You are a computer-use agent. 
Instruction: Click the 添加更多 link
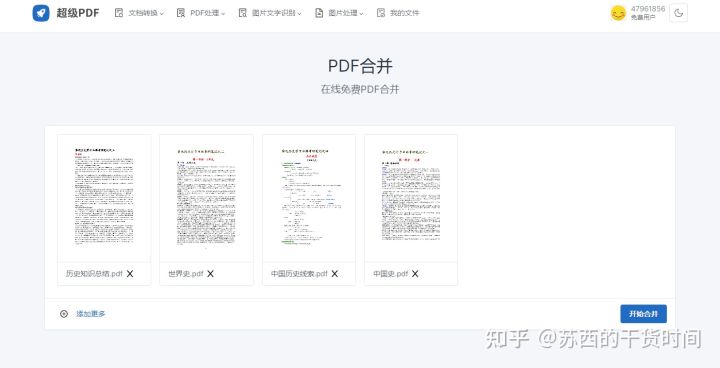coord(91,314)
